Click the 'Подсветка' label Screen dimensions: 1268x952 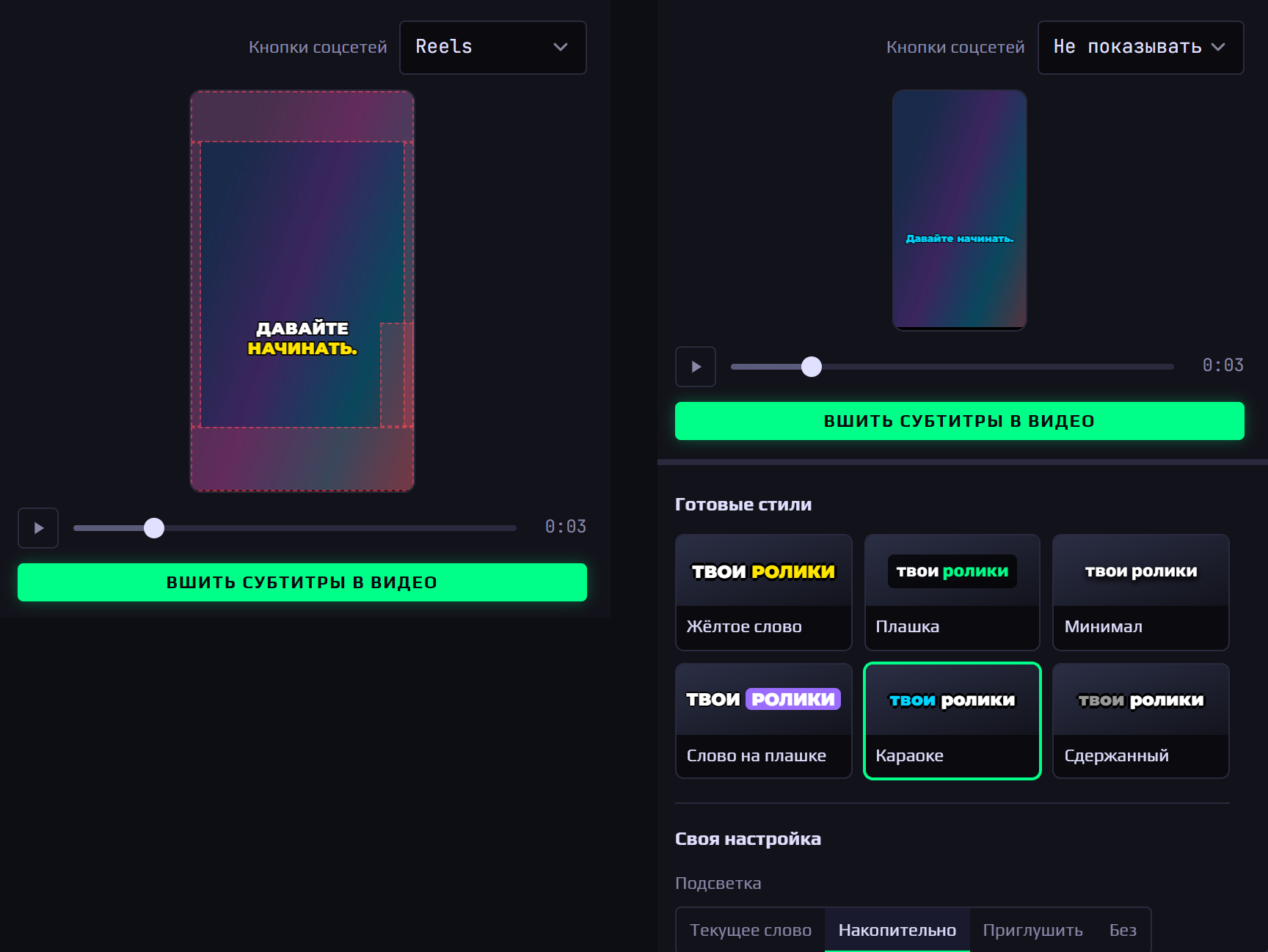(x=718, y=883)
